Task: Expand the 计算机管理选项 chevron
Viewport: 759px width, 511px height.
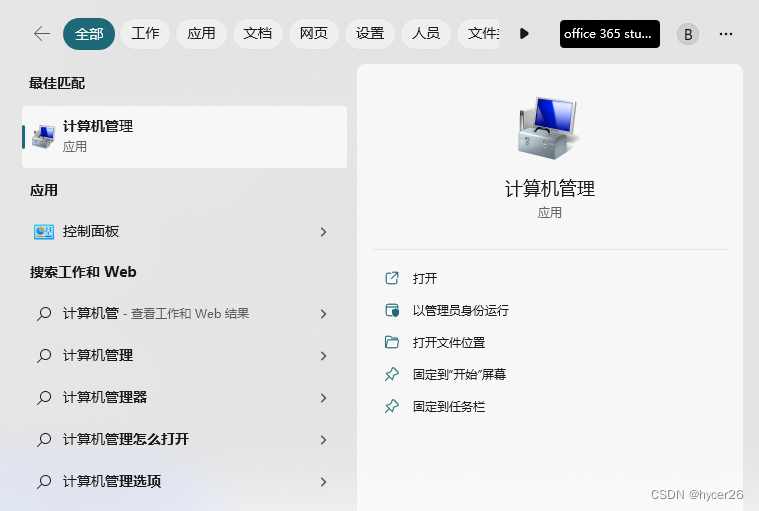Action: pyautogui.click(x=323, y=482)
